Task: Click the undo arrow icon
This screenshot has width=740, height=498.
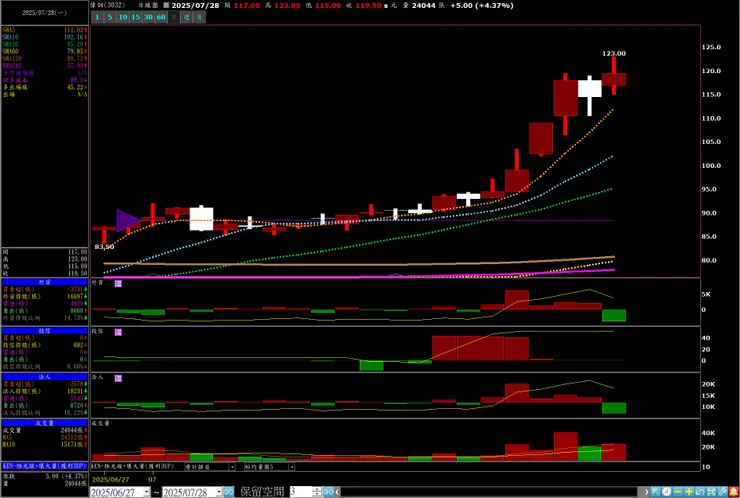Action: [x=700, y=491]
